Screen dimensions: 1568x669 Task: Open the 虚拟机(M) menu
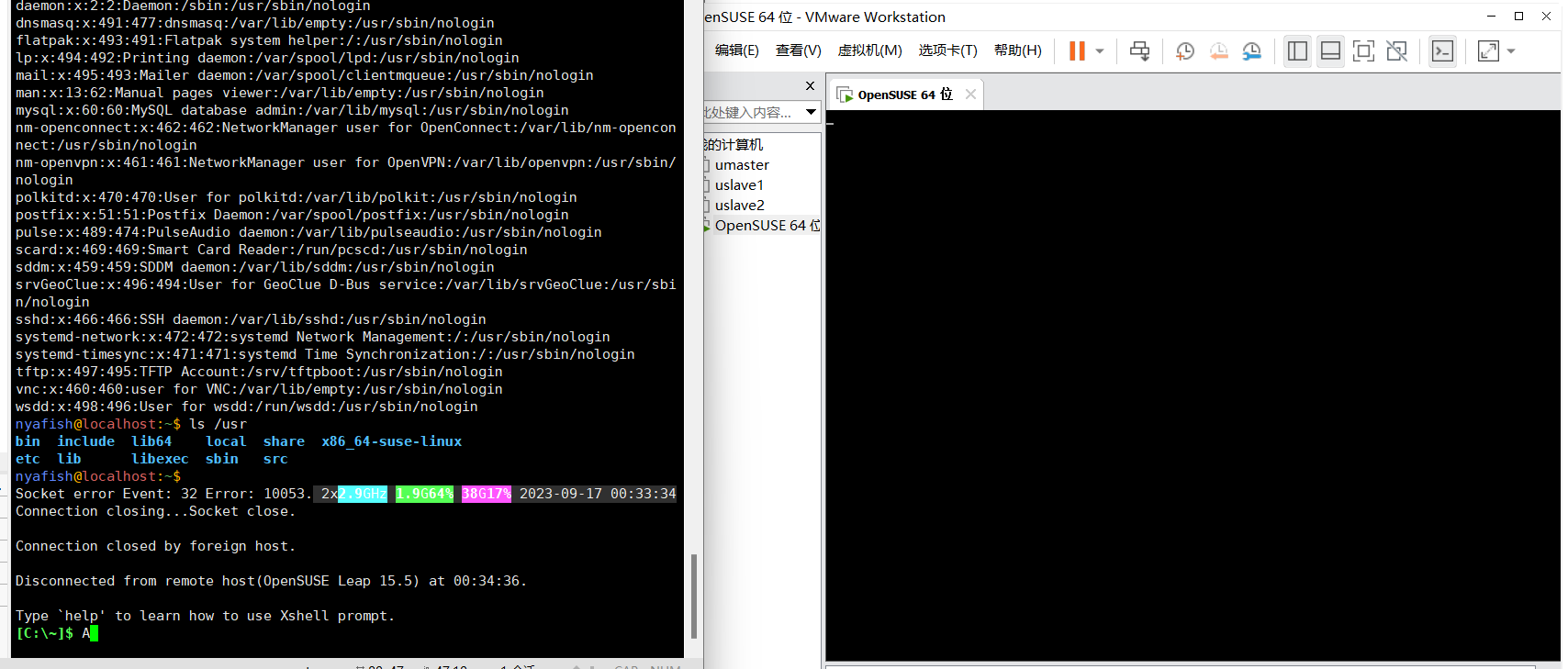tap(869, 50)
